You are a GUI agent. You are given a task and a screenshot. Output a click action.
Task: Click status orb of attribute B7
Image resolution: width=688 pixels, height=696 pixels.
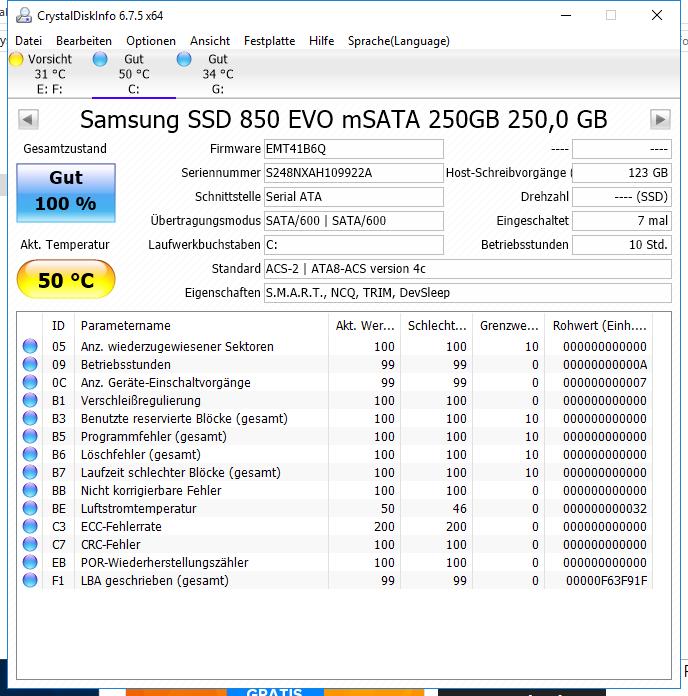[x=30, y=472]
